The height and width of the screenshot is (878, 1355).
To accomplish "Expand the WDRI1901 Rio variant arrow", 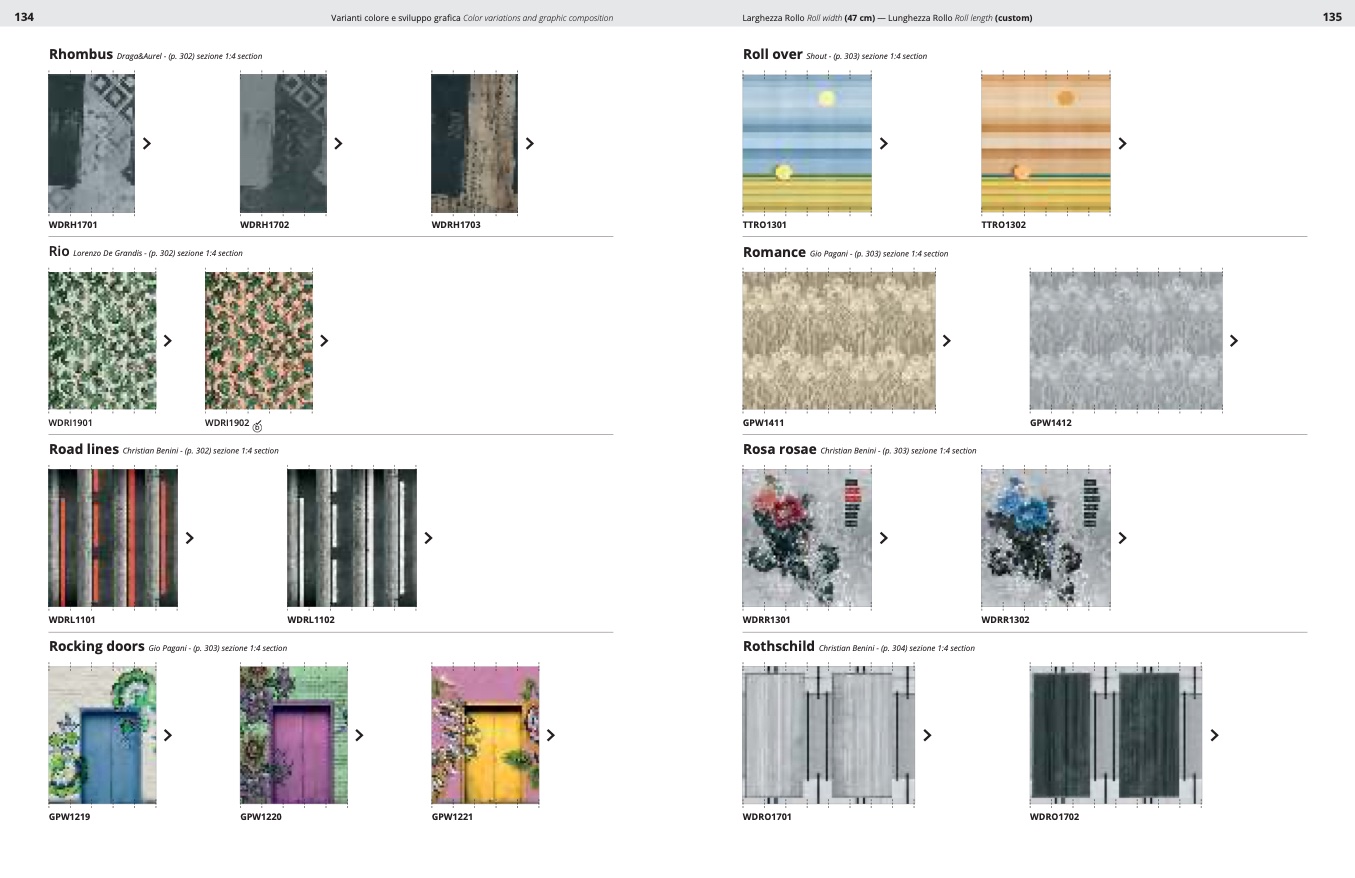I will [x=168, y=341].
